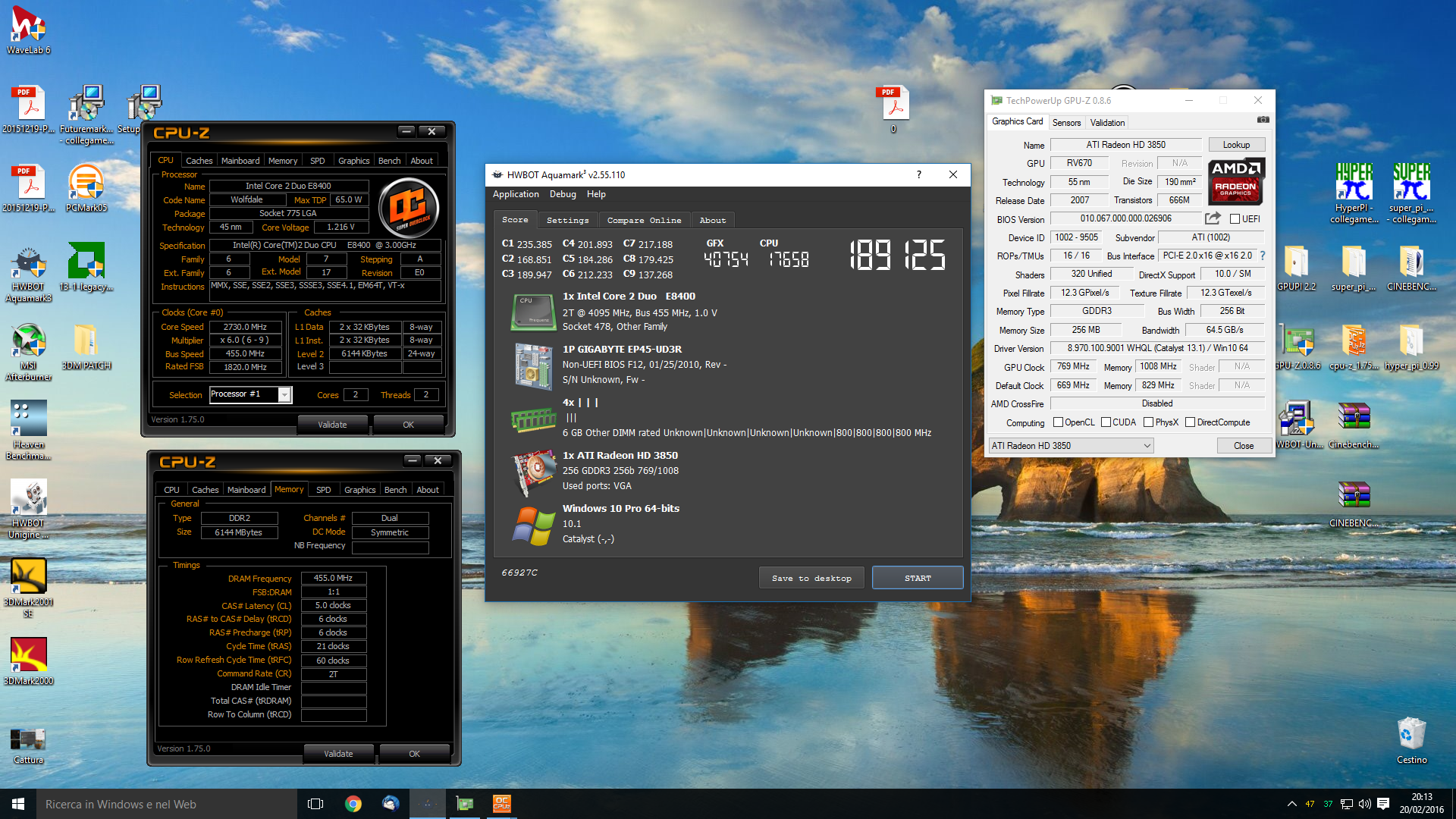The height and width of the screenshot is (819, 1456).
Task: Toggle CUDA checkbox in GPU-Z
Action: pyautogui.click(x=1106, y=422)
